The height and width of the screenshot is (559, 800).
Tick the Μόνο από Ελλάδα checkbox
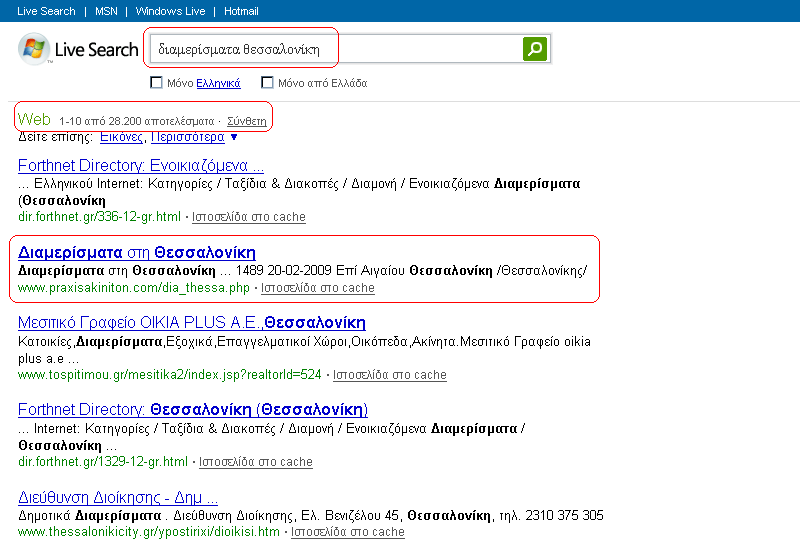pos(267,83)
